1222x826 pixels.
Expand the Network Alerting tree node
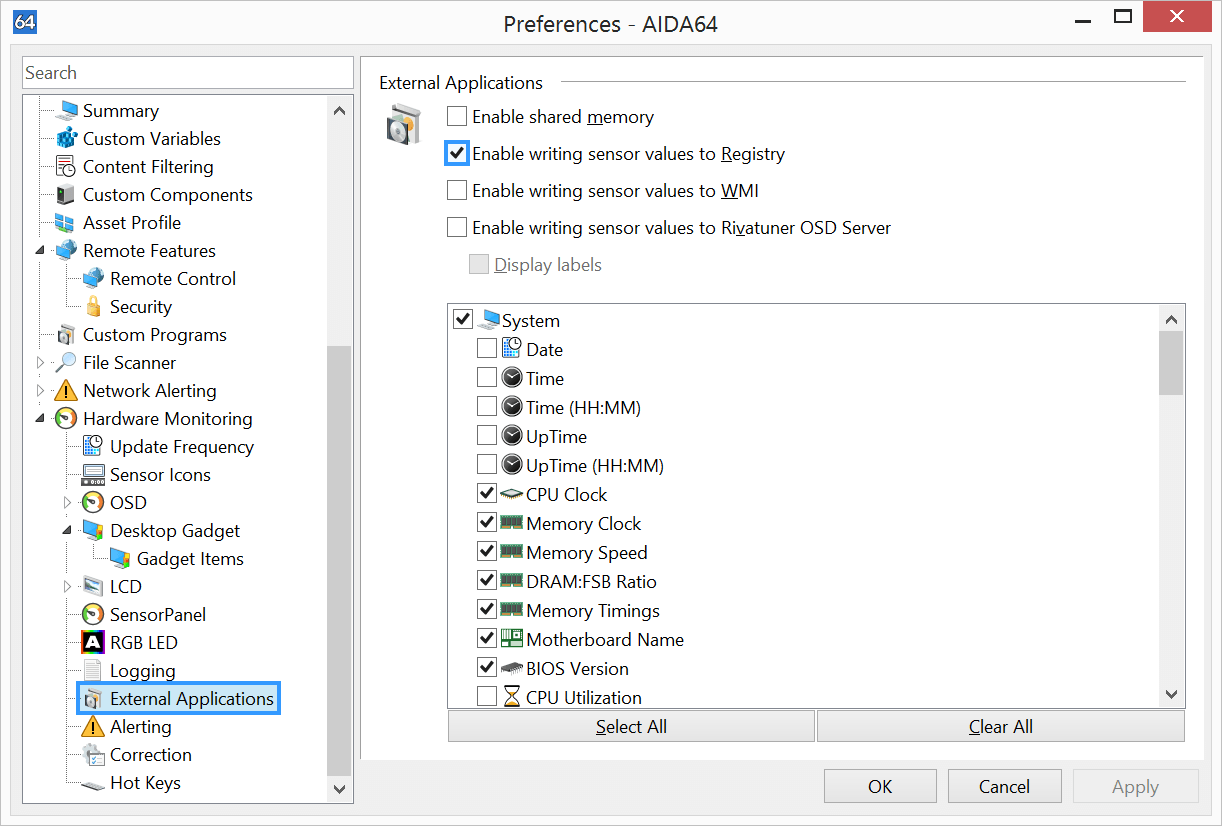click(41, 391)
